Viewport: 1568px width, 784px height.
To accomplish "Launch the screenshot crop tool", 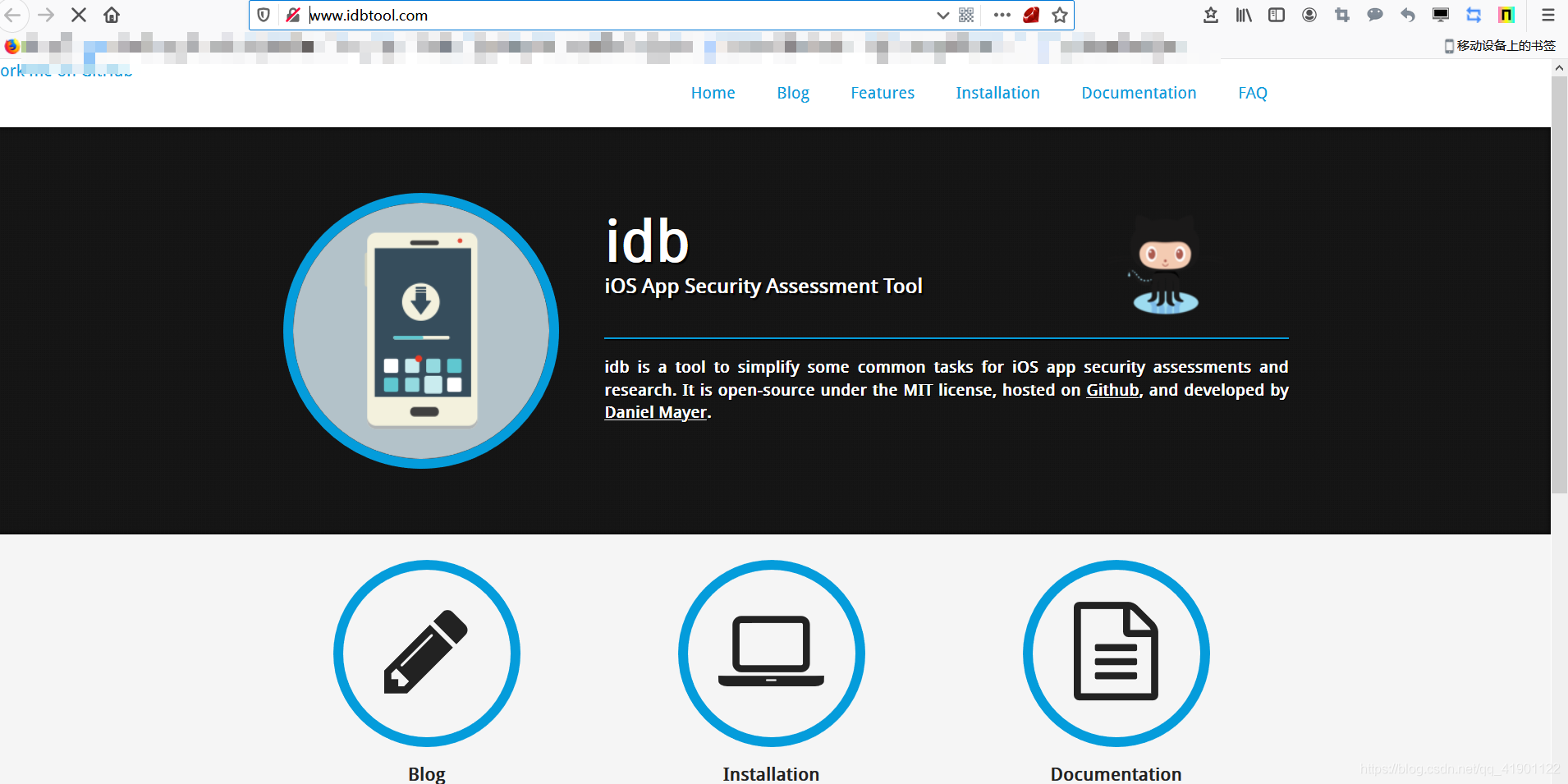I will (x=1342, y=15).
